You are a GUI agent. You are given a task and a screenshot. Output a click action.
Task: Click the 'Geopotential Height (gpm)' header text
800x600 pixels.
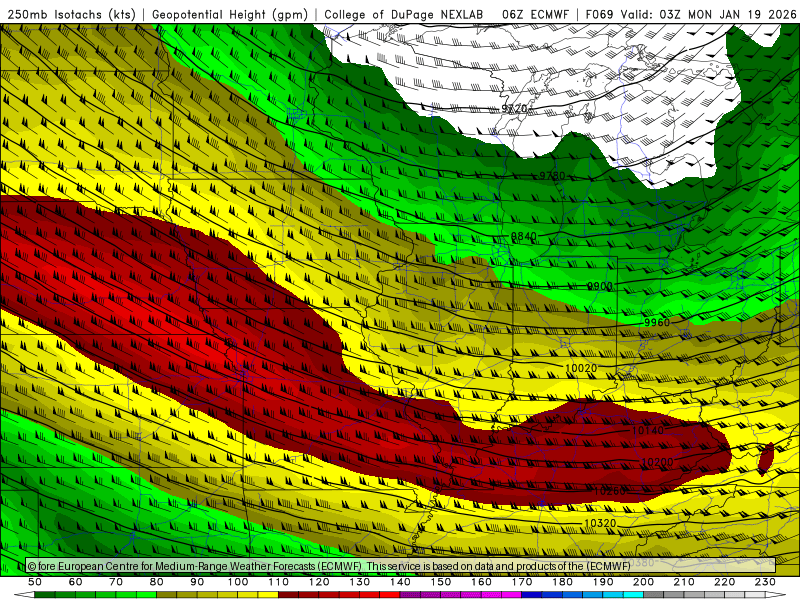230,14
